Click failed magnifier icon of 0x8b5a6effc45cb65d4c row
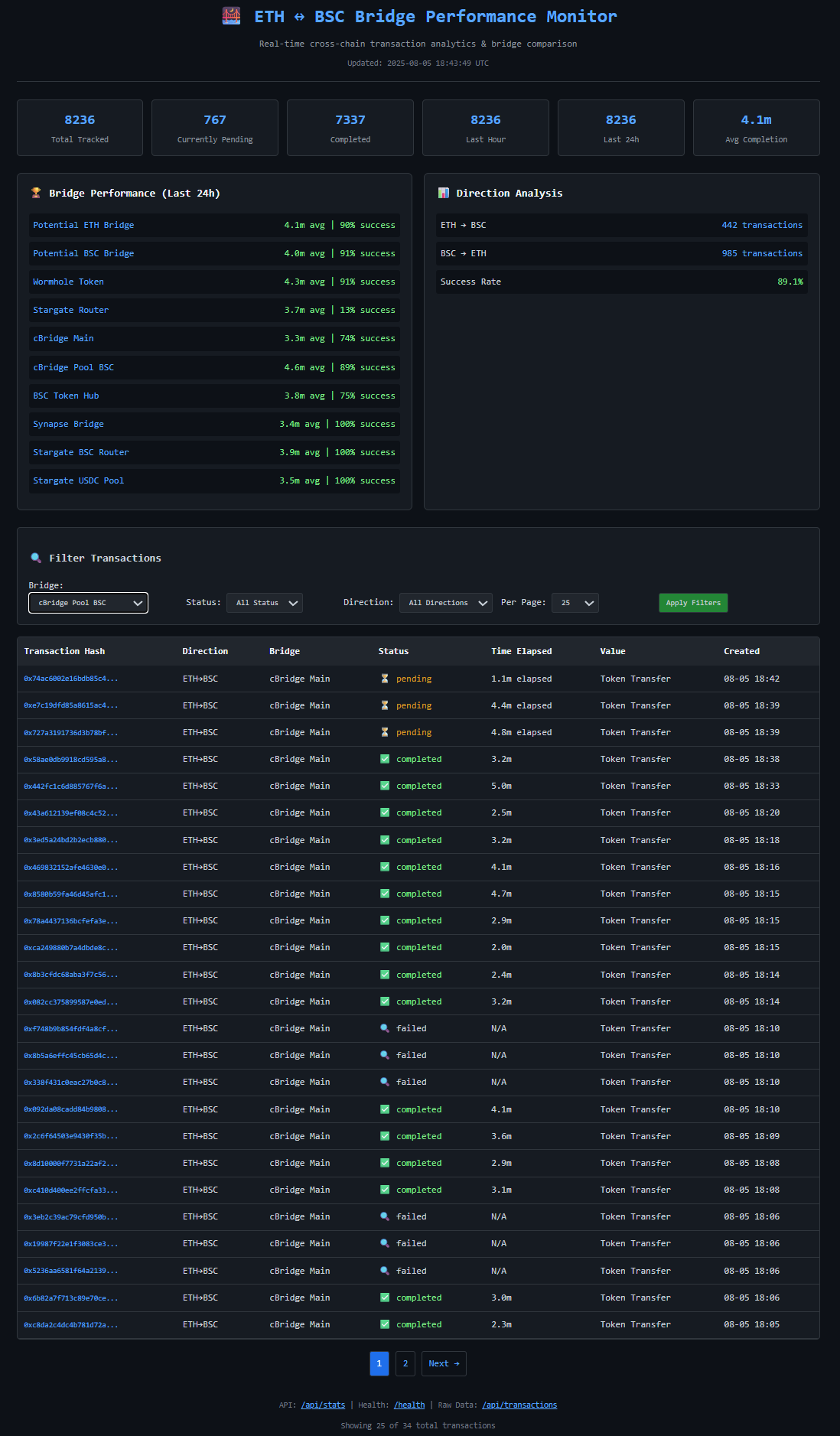The height and width of the screenshot is (1436, 840). (385, 1055)
